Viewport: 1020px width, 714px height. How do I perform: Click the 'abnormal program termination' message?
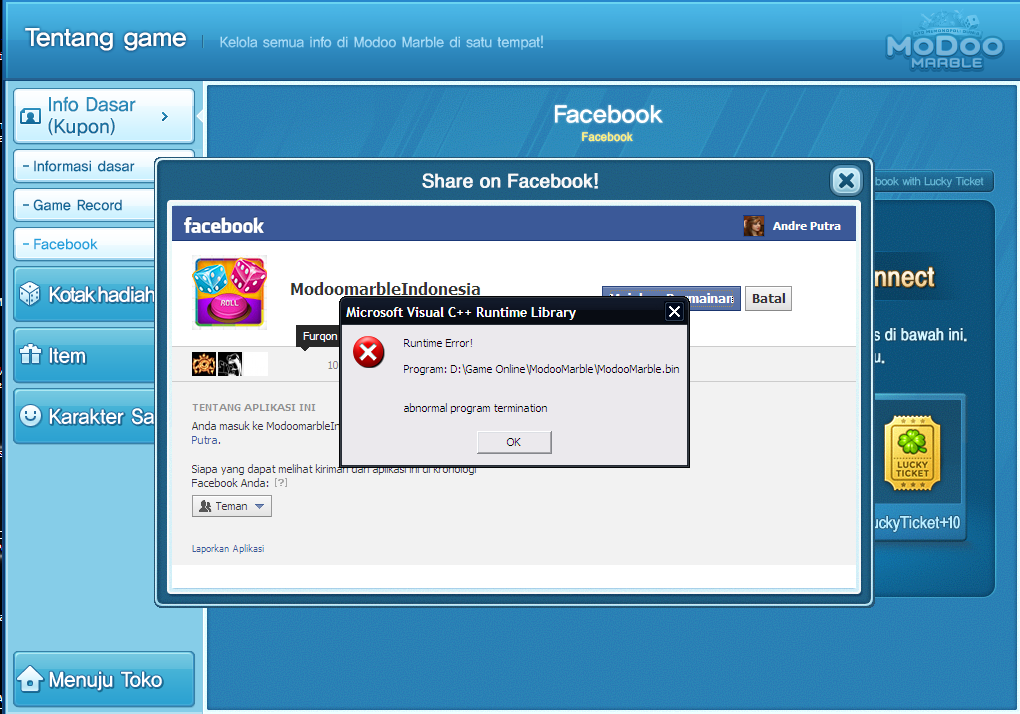point(476,408)
